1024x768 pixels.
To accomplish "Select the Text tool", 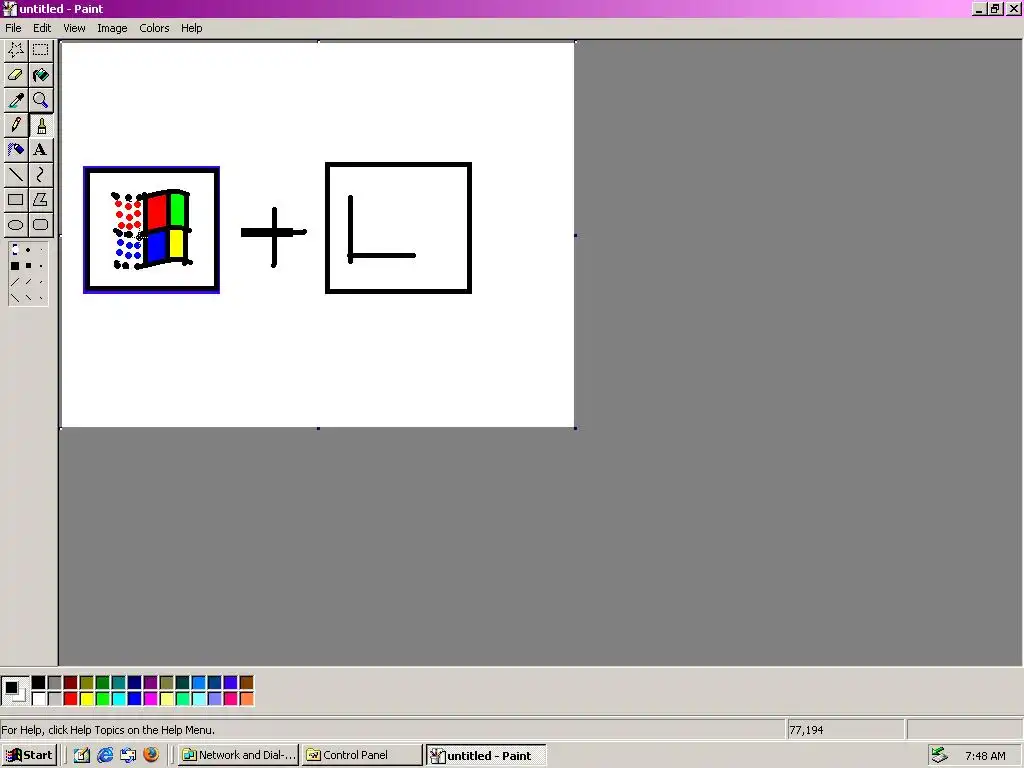I will [x=40, y=150].
